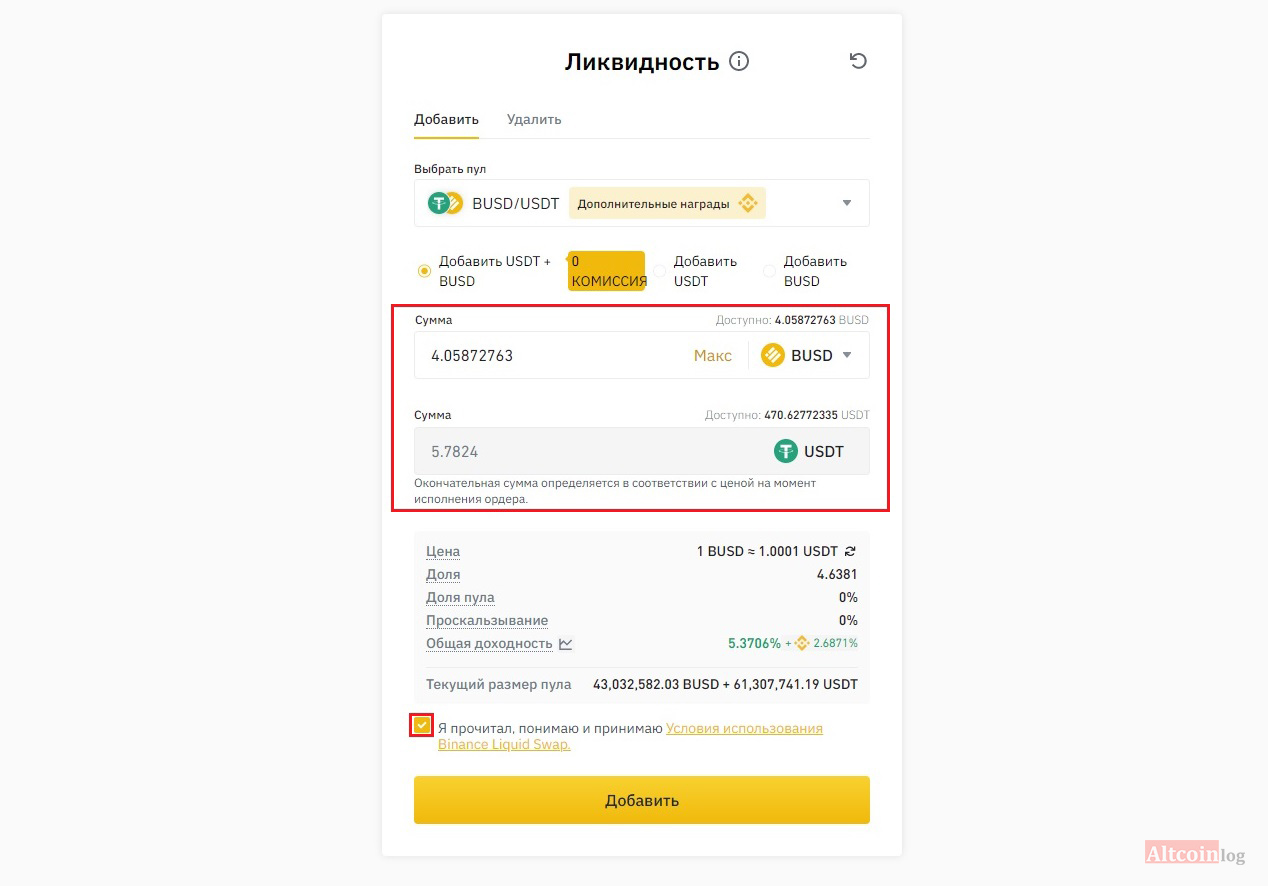Switch to the Добавить tab

click(446, 120)
